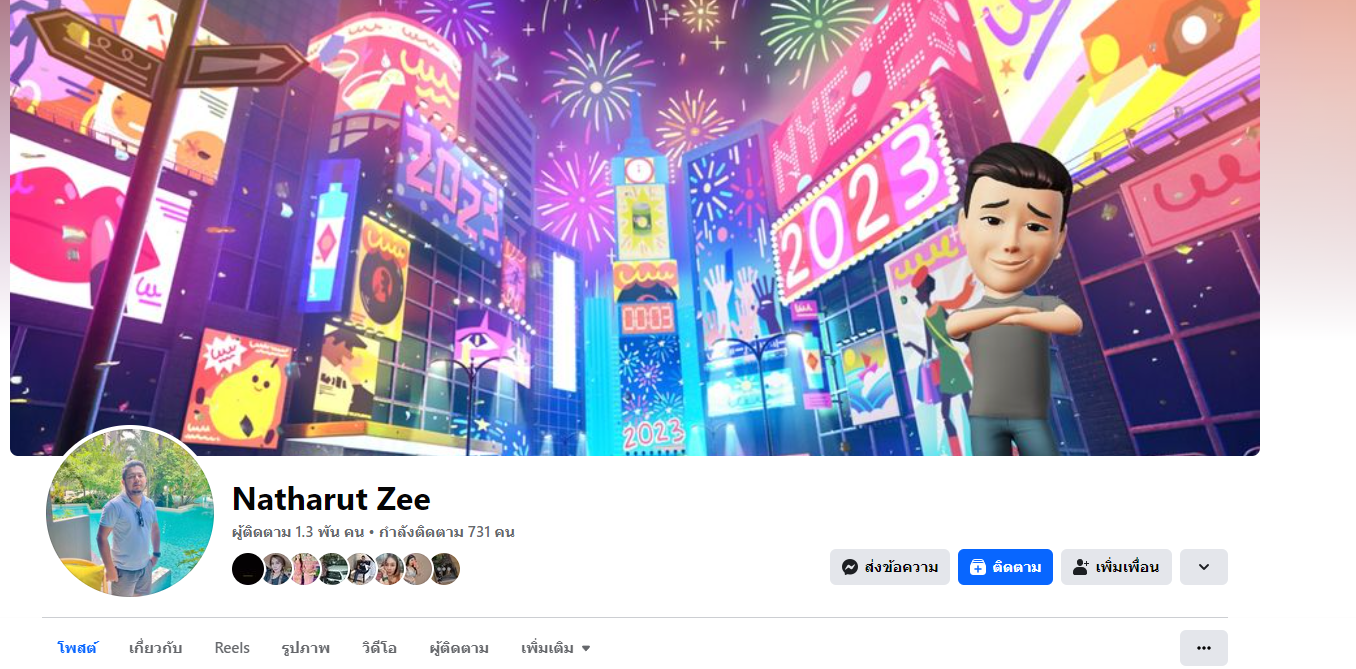
Task: Click the follow icon in ติดตาม button
Action: [978, 567]
